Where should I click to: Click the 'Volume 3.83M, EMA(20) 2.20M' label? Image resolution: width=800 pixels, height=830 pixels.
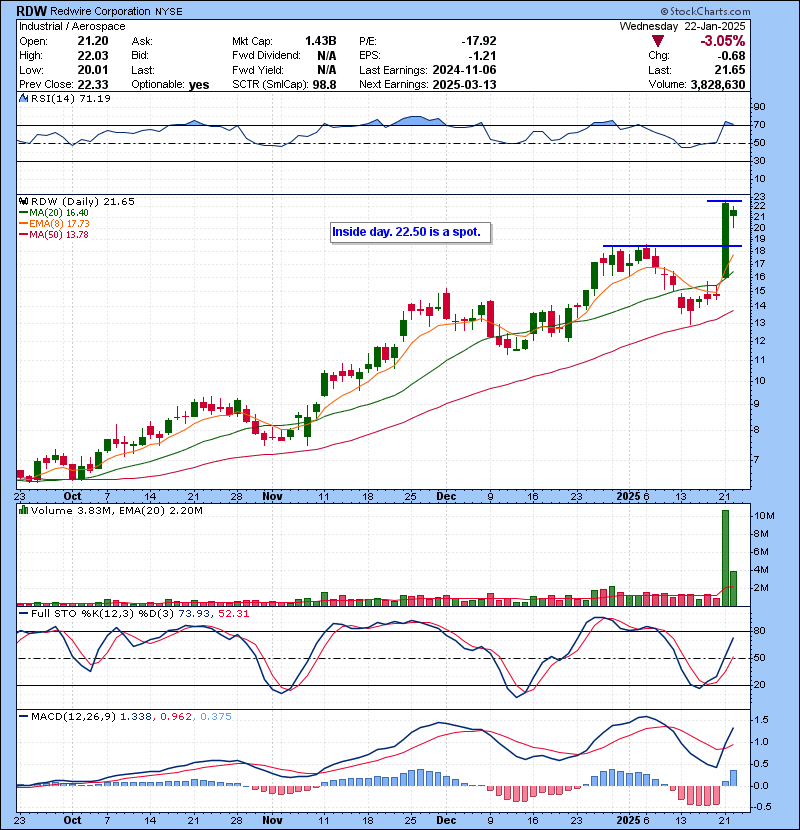[x=116, y=510]
